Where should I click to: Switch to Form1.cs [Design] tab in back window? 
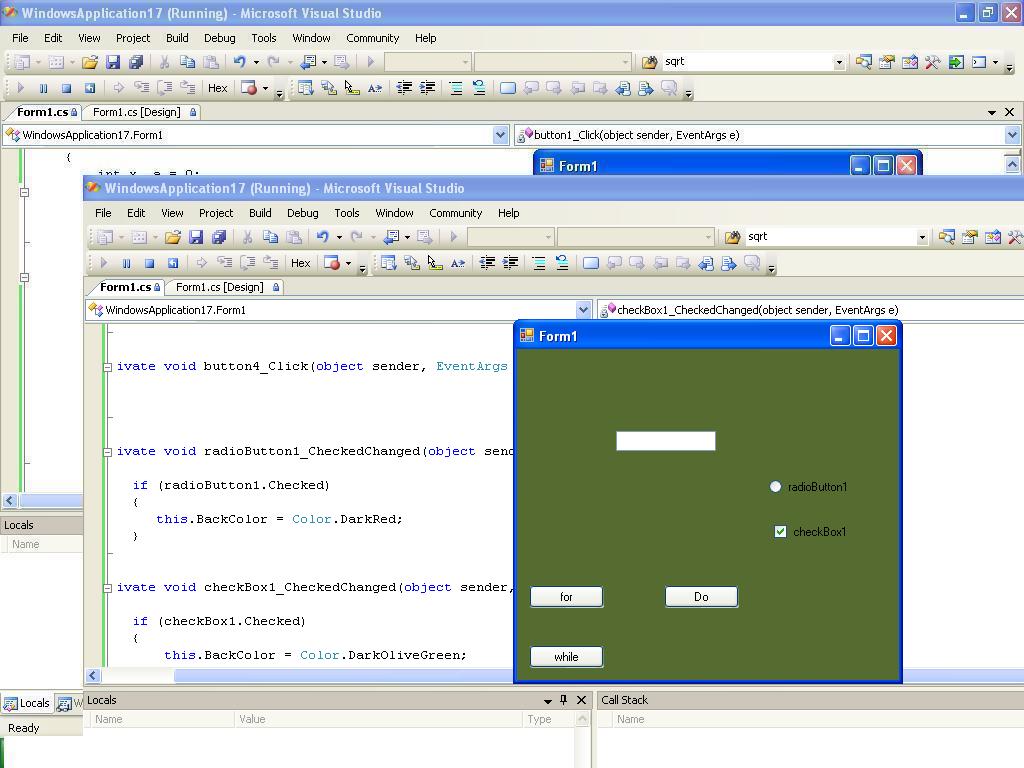(x=144, y=112)
